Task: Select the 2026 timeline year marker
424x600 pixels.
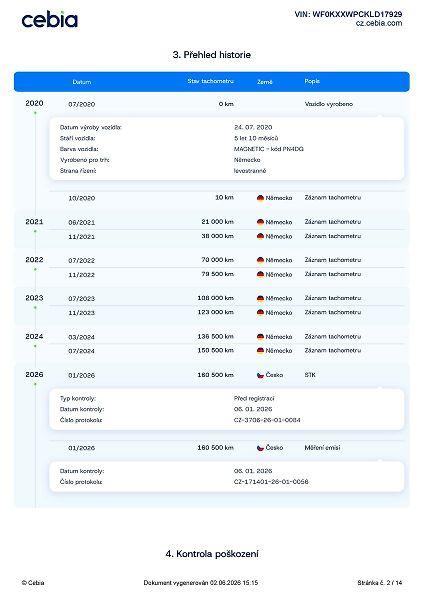Action: pyautogui.click(x=34, y=375)
